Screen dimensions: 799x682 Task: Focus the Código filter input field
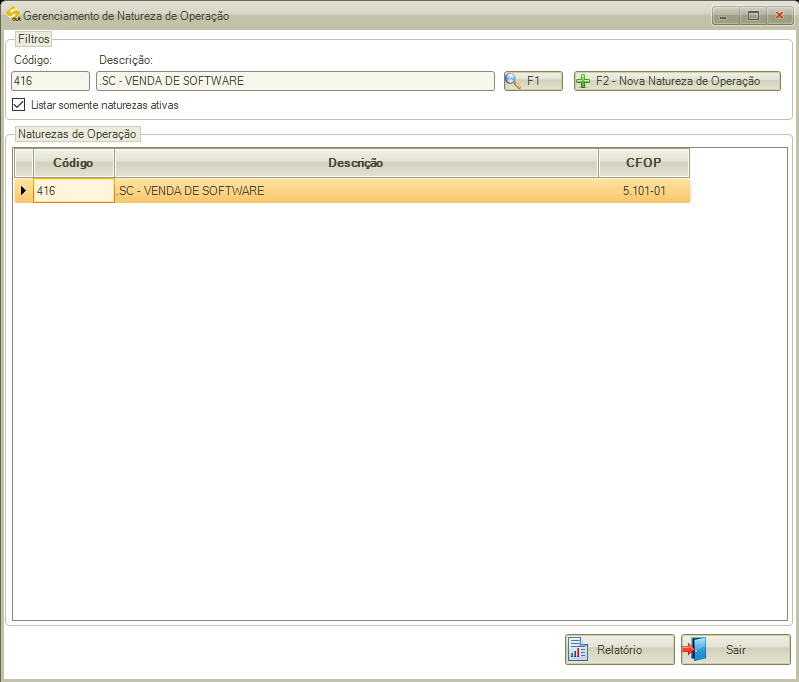(x=50, y=81)
